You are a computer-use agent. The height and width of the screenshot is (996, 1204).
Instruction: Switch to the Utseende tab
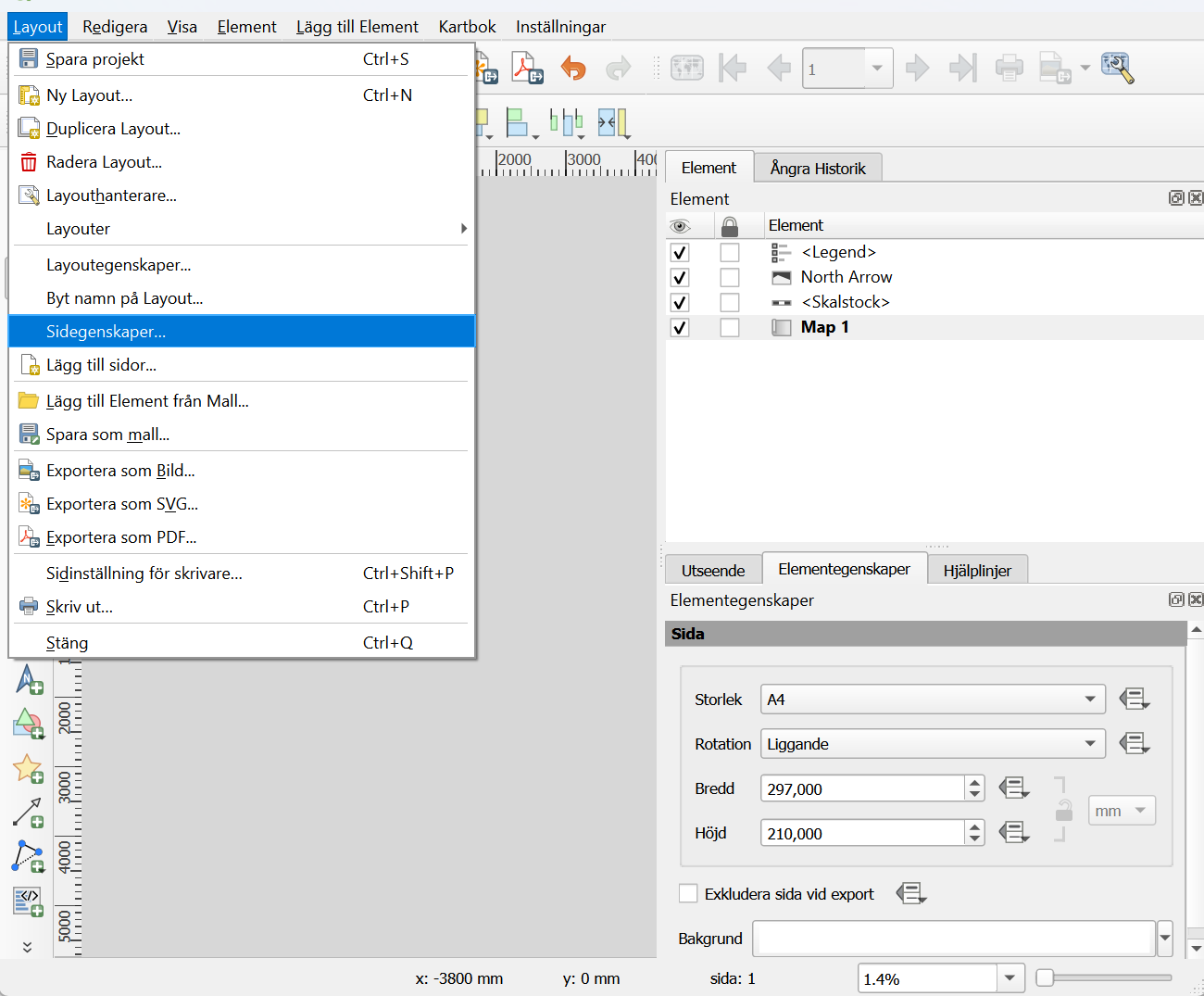tap(713, 571)
